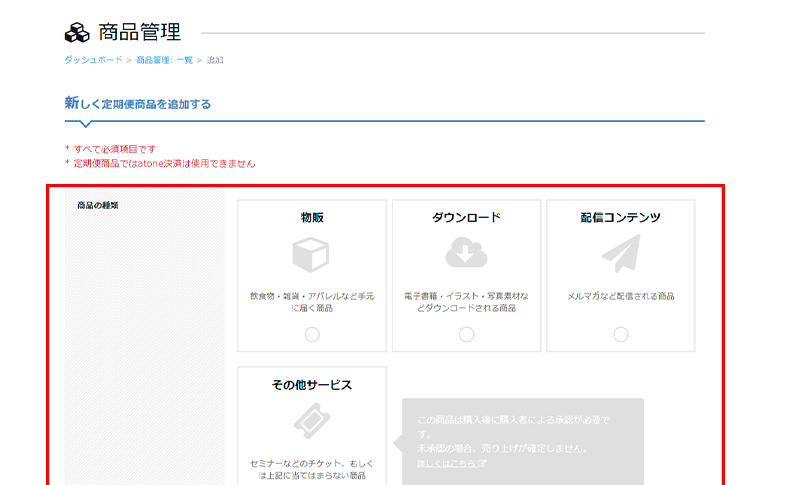
Task: Pick the 配信コンテンツ radio button
Action: (621, 334)
